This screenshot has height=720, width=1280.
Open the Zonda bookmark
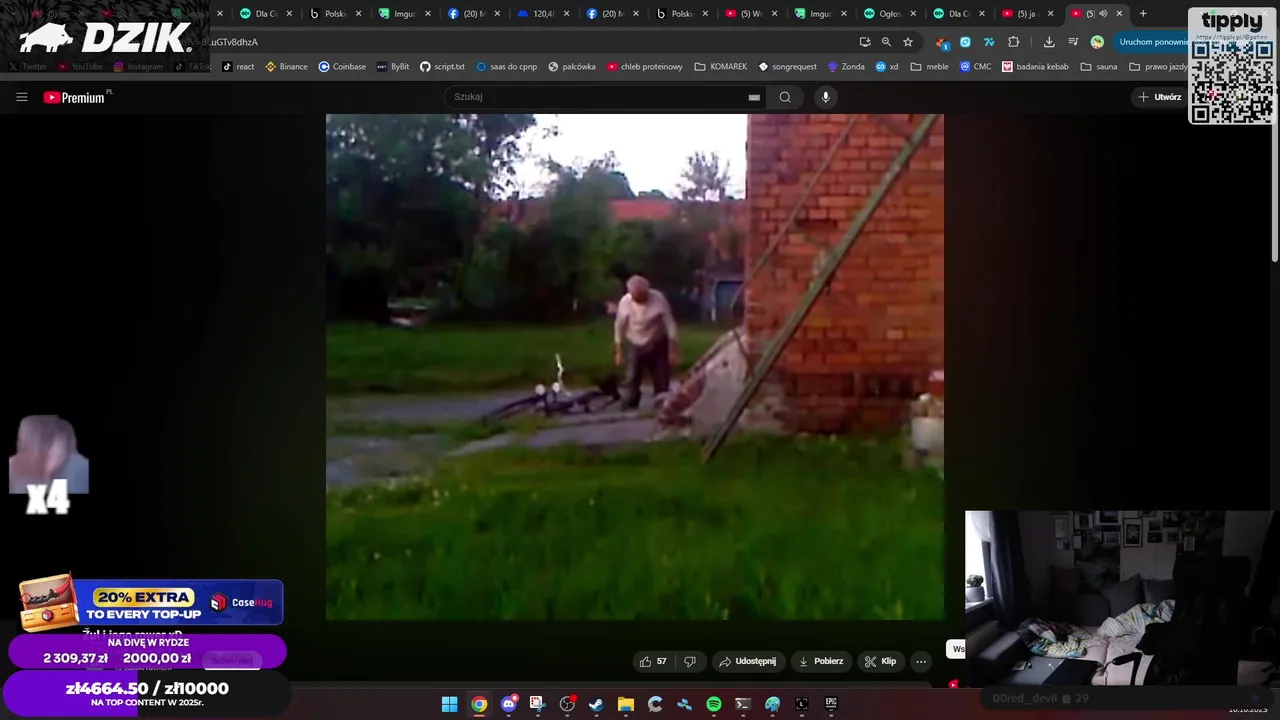click(x=846, y=67)
